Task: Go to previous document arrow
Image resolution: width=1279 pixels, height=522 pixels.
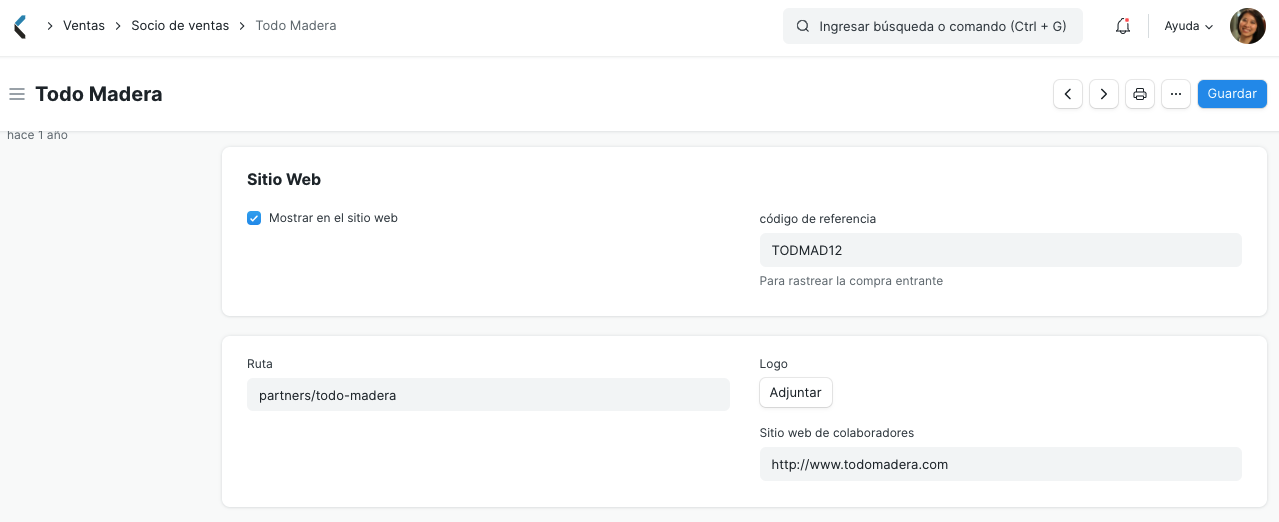Action: click(x=1068, y=94)
